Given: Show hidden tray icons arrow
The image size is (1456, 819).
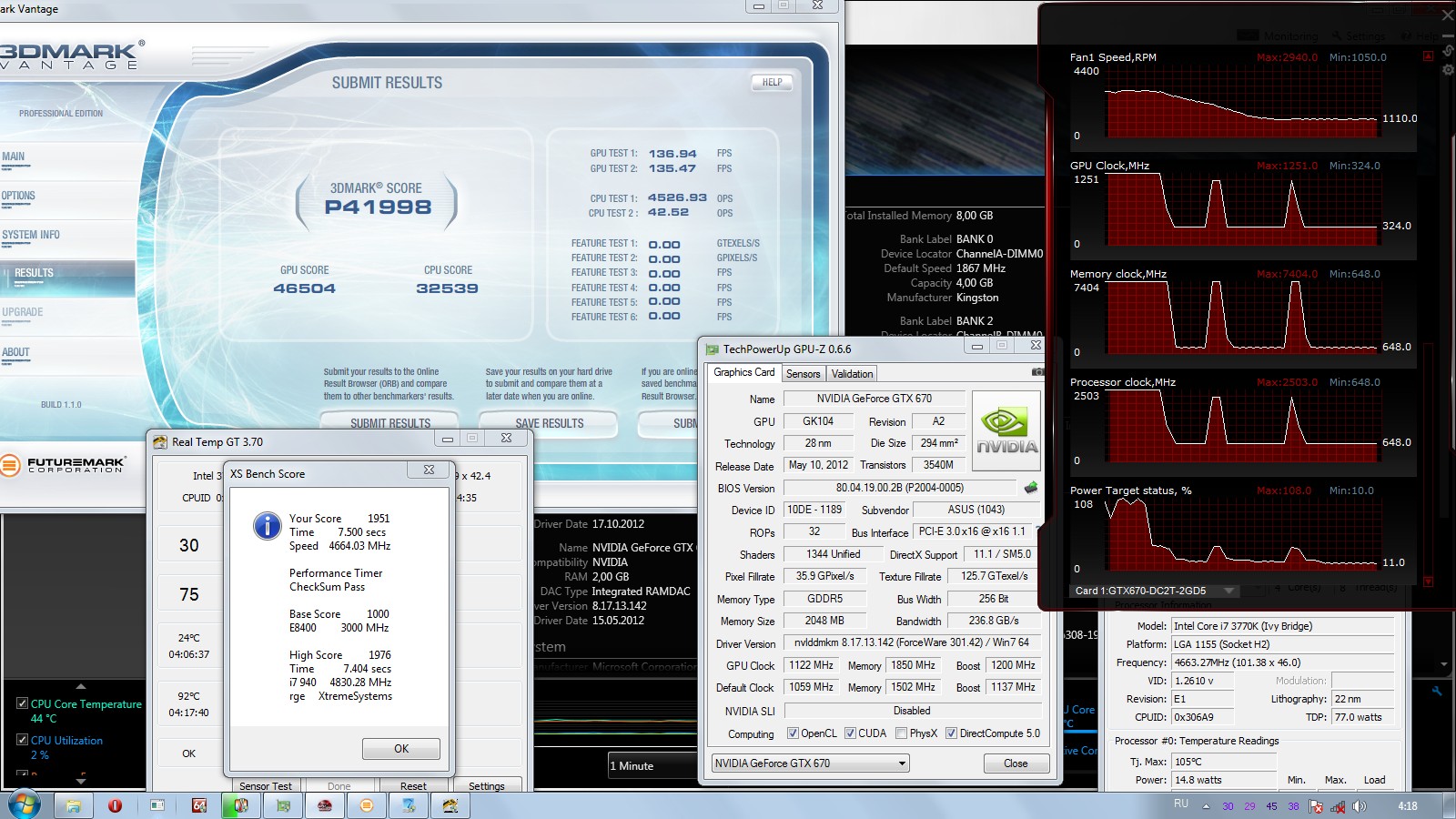Looking at the screenshot, I should (x=1207, y=806).
